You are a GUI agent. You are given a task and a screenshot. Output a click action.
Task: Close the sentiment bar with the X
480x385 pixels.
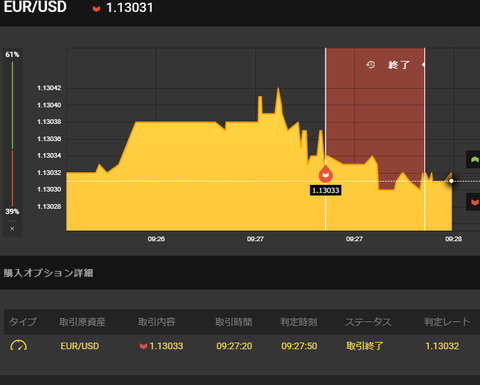12,229
